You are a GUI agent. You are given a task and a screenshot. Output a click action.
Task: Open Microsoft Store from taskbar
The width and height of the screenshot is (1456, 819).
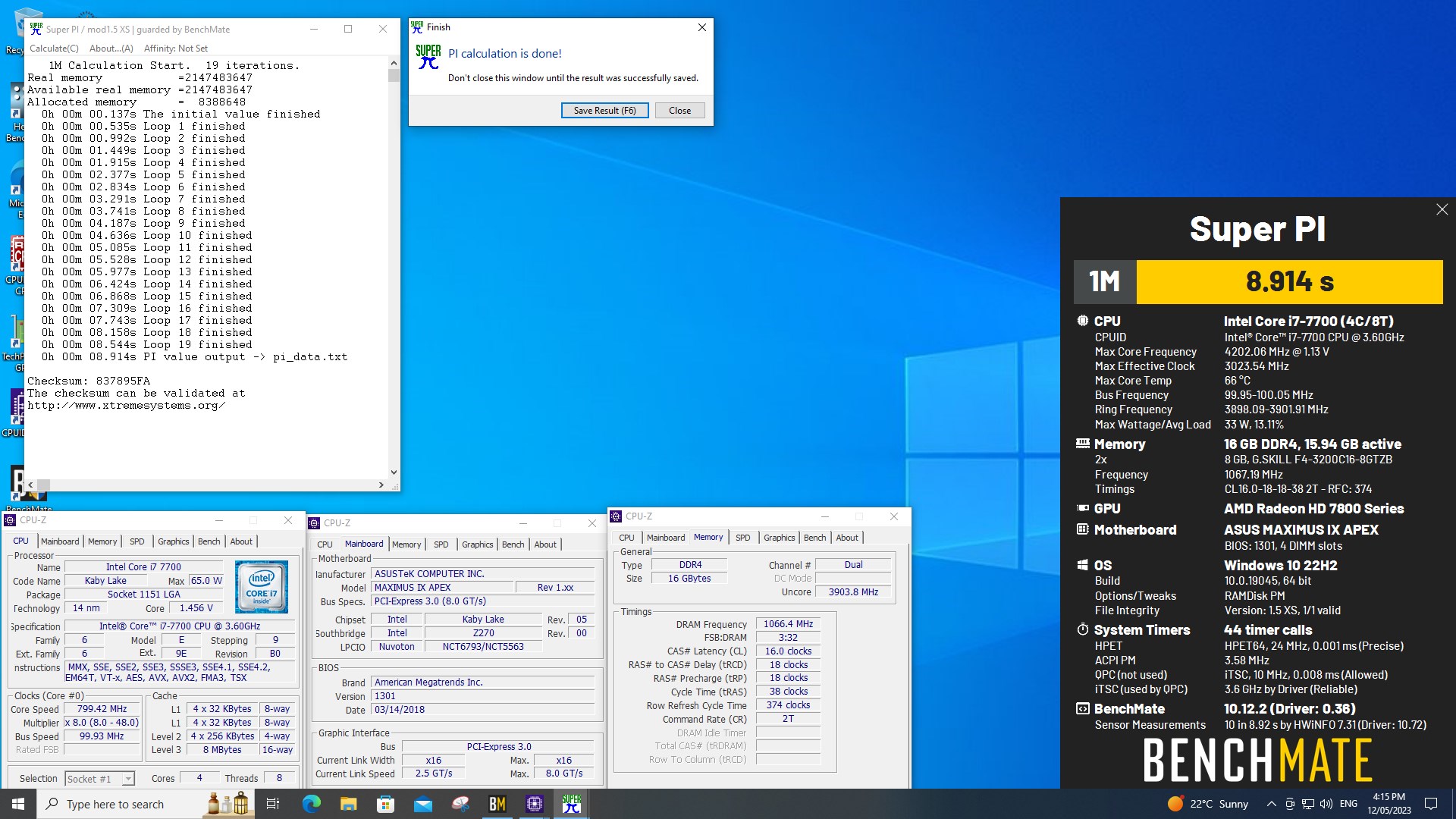tap(385, 804)
